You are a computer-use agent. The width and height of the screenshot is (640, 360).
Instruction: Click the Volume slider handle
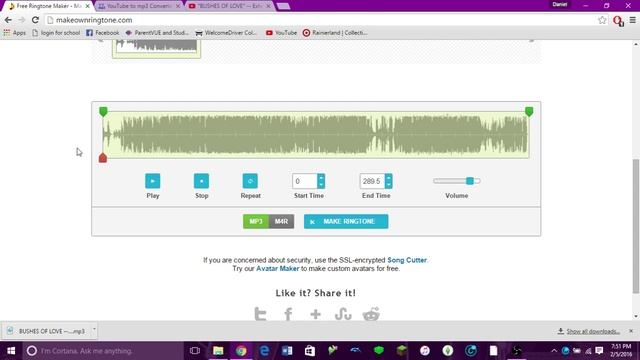click(x=470, y=181)
